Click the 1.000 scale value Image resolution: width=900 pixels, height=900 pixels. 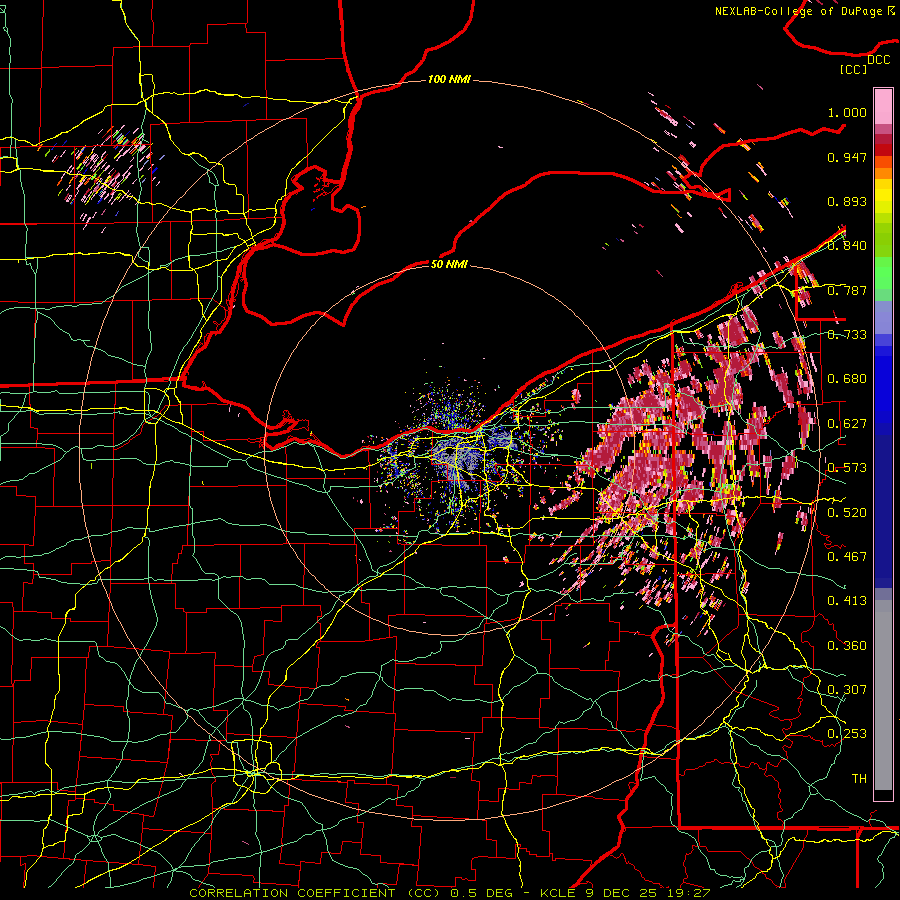[x=847, y=112]
